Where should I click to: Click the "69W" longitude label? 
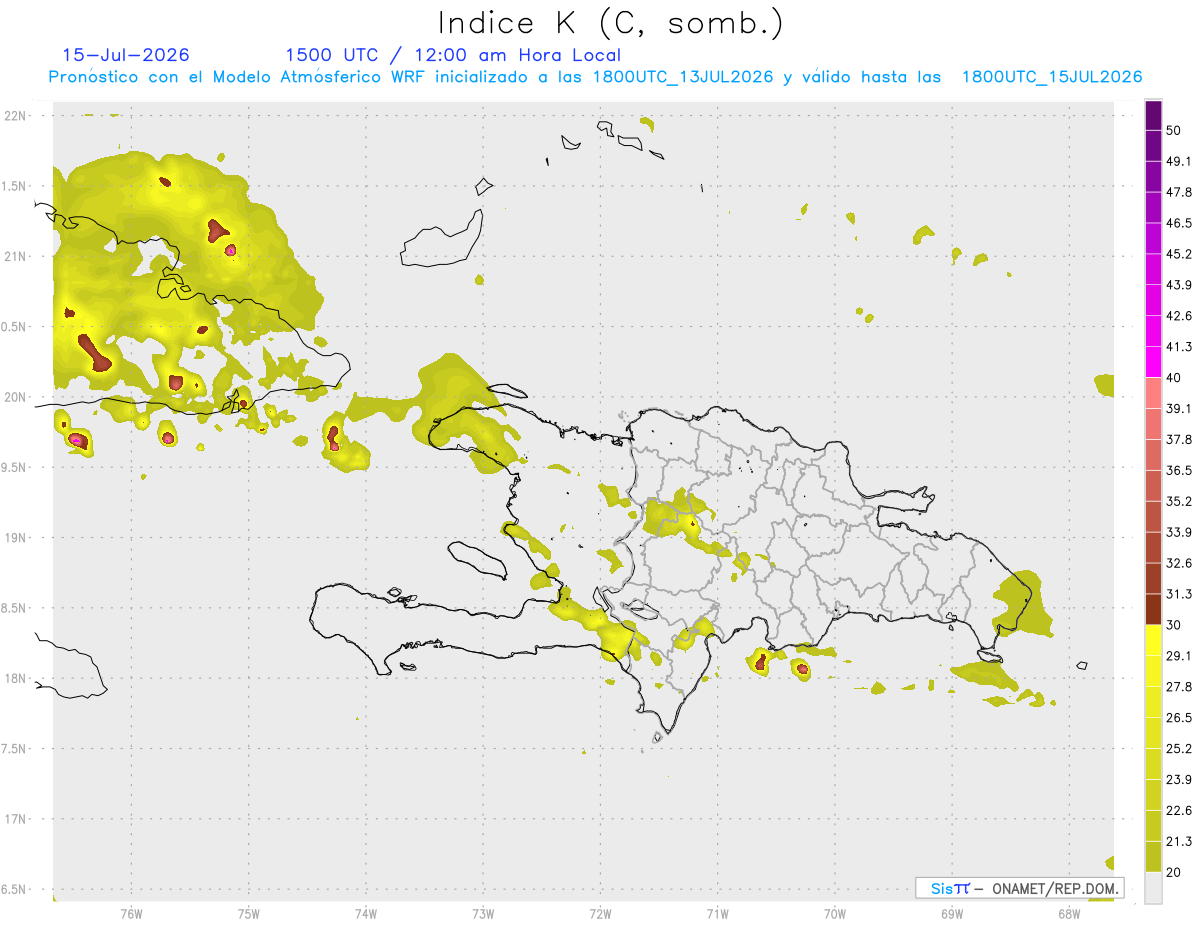[x=952, y=913]
